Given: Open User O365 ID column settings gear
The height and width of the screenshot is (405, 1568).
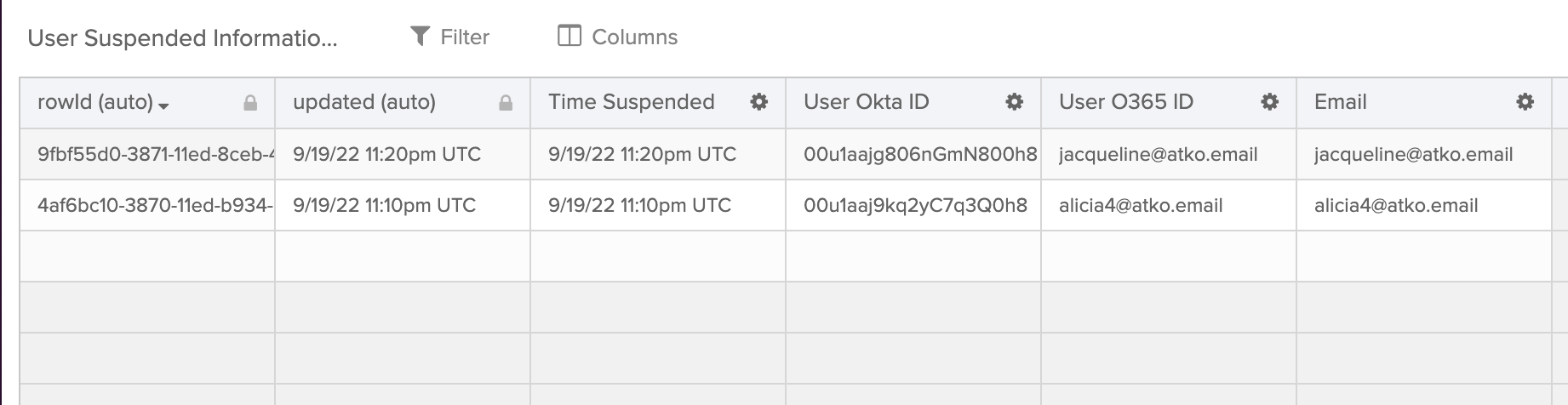Looking at the screenshot, I should pyautogui.click(x=1269, y=102).
